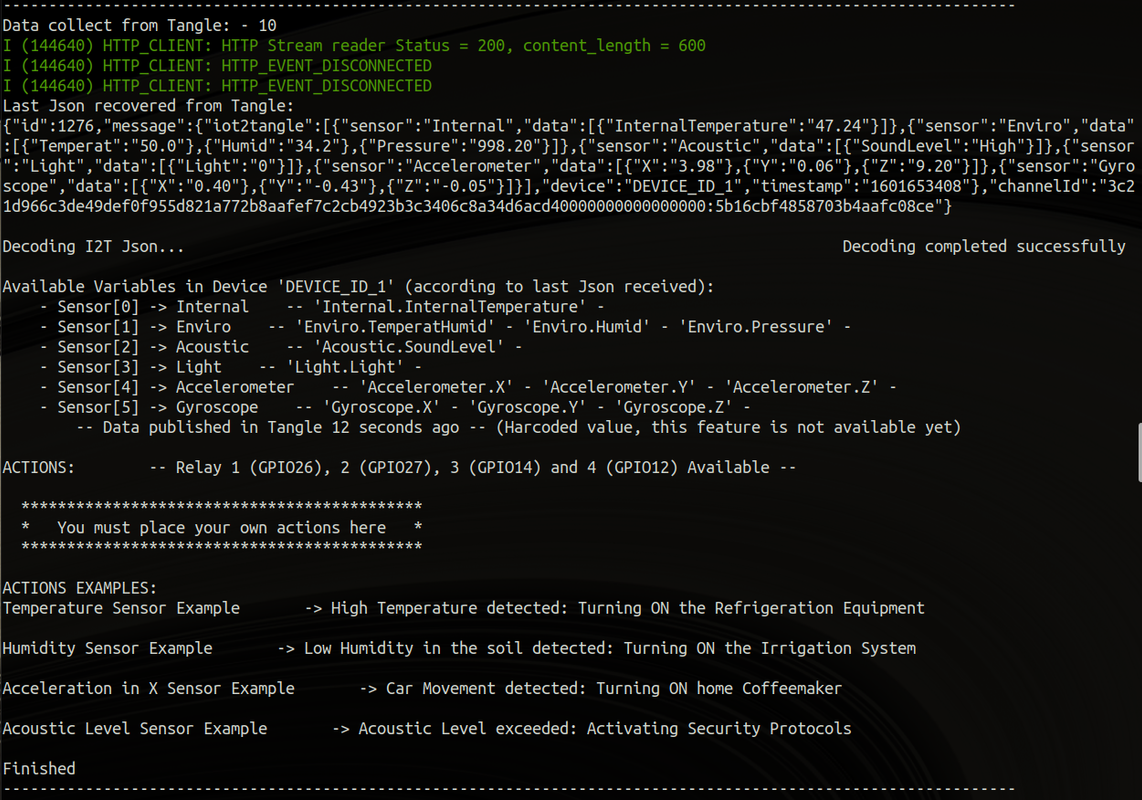
Task: Click the 'Last Json recovered from Tangle:' line
Action: [x=148, y=106]
